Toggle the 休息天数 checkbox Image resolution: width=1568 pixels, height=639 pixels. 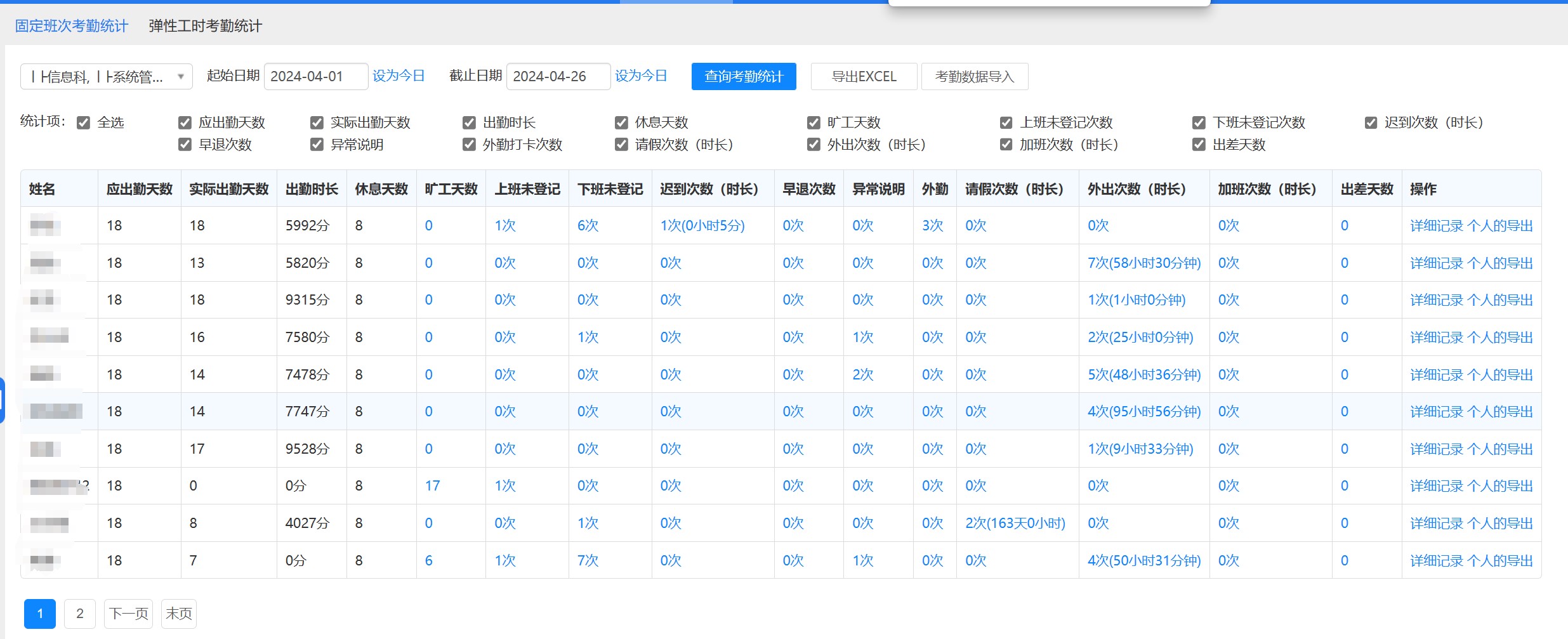point(621,122)
